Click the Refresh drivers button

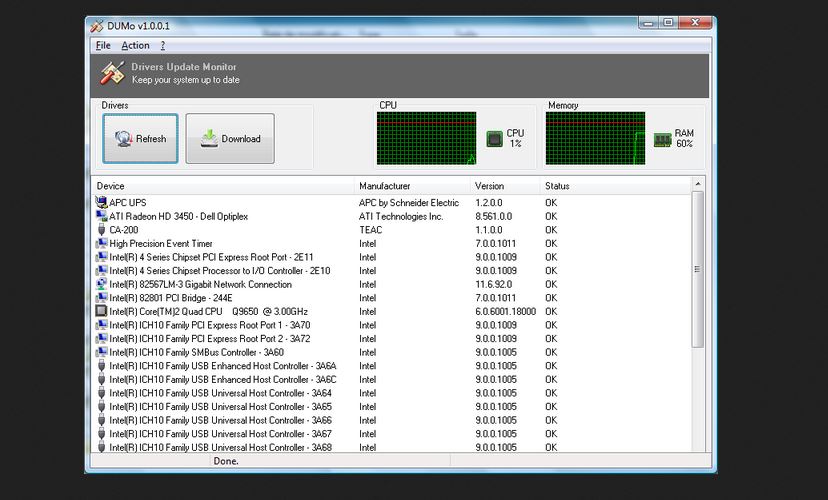point(140,139)
